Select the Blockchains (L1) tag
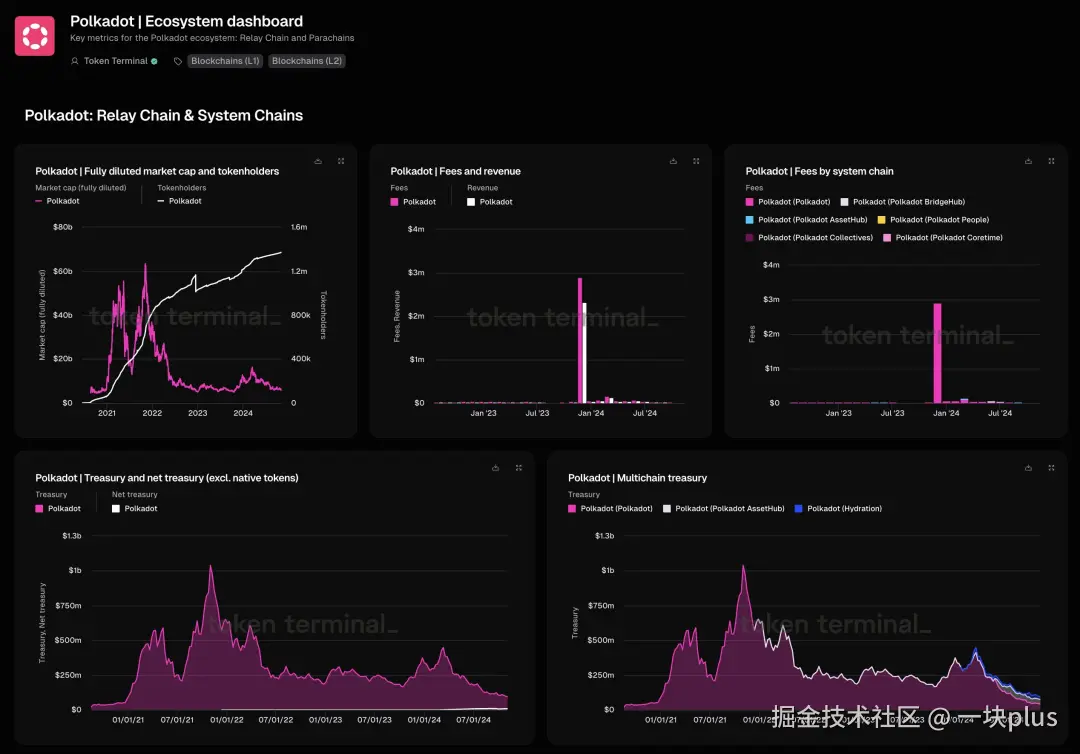This screenshot has width=1080, height=754. click(x=225, y=61)
